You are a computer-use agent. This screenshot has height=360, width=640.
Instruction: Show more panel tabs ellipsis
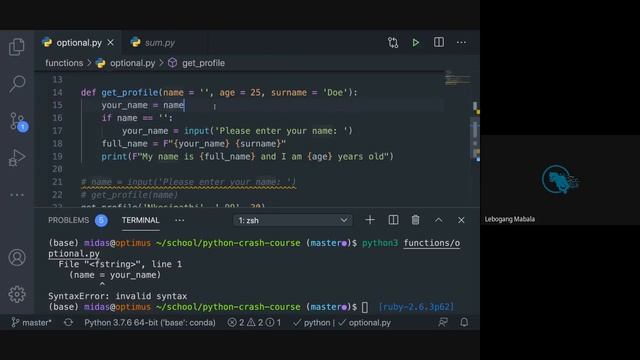point(180,220)
